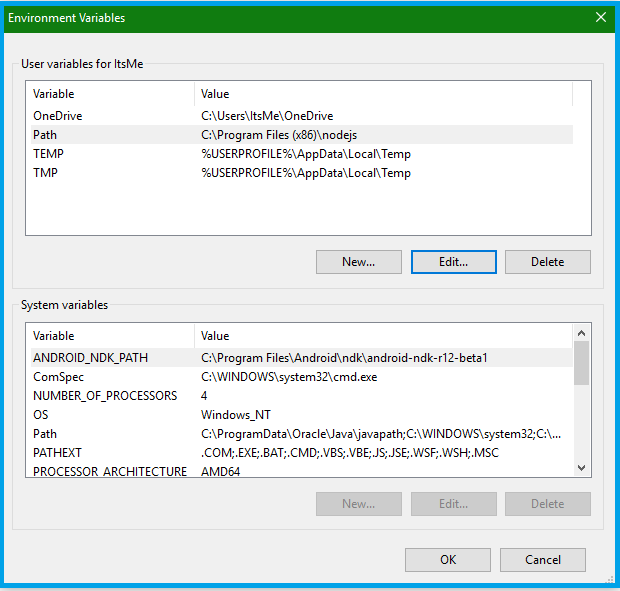Click the C:\Users\ItsMe\OneDrive value
The height and width of the screenshot is (591, 620).
pyautogui.click(x=267, y=116)
